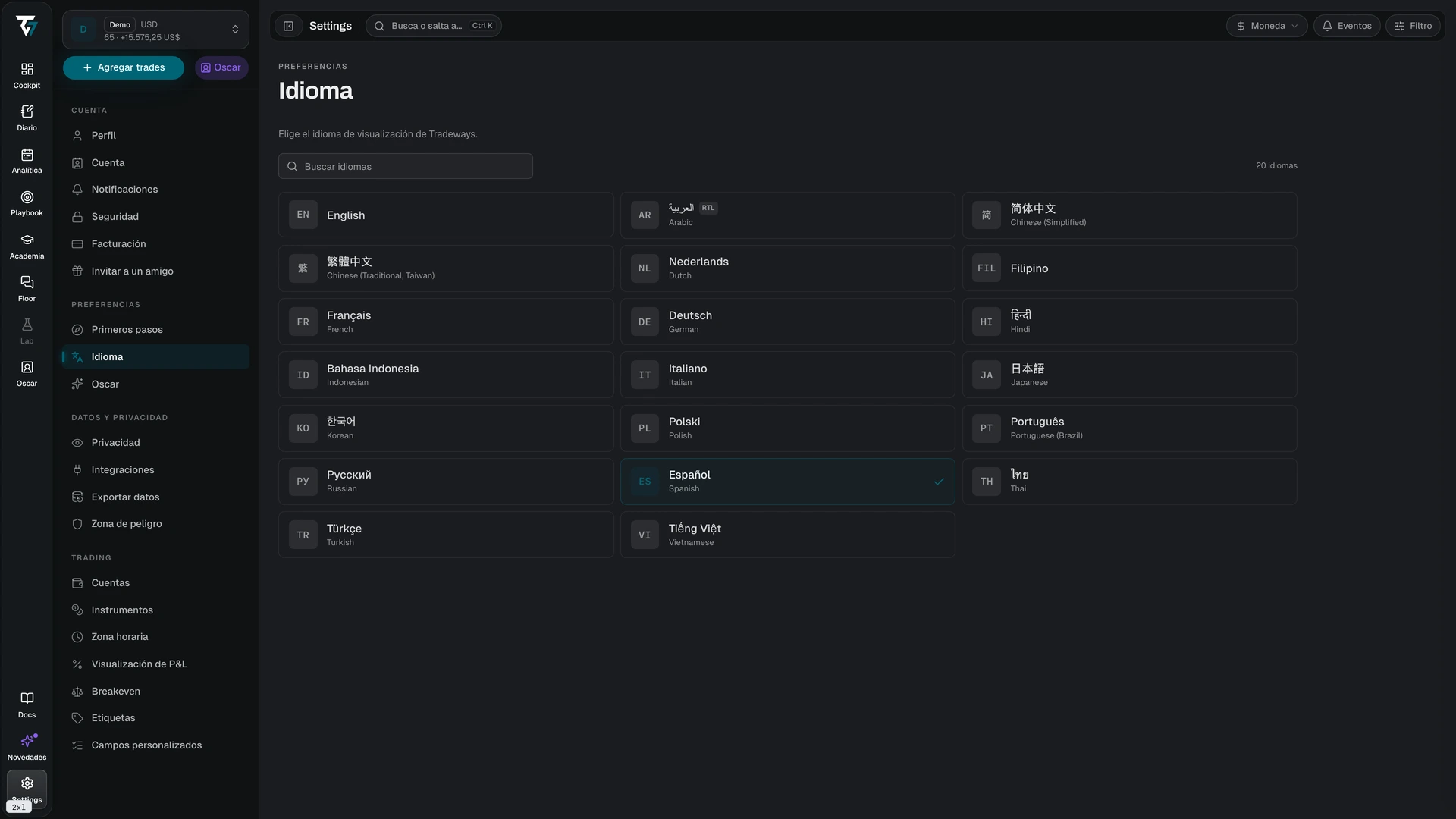Select Polski language card

coord(787,428)
